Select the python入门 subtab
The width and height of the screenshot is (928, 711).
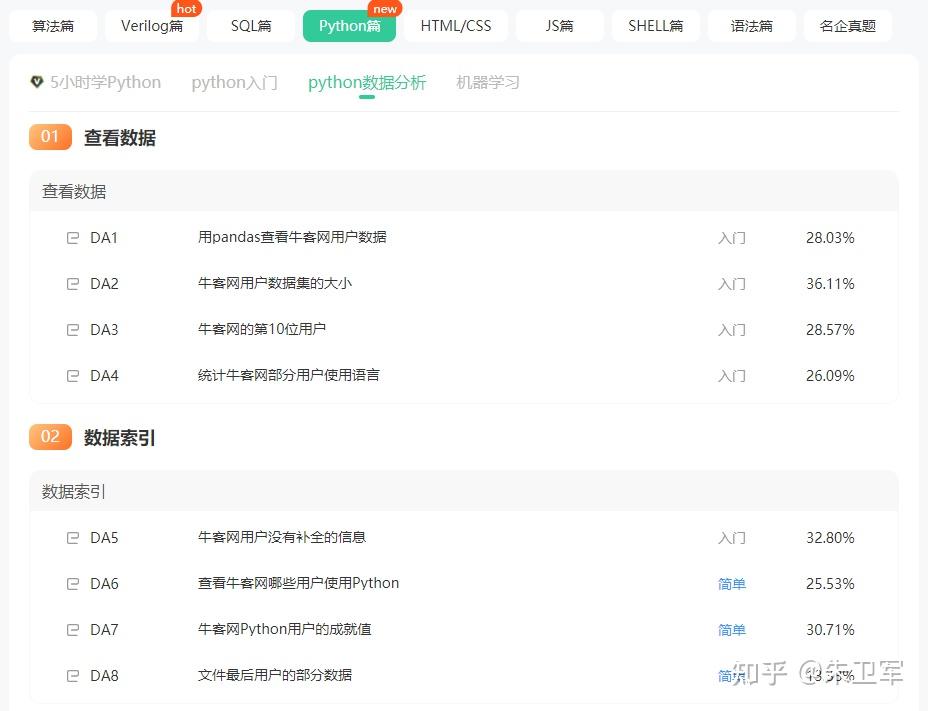coord(234,82)
